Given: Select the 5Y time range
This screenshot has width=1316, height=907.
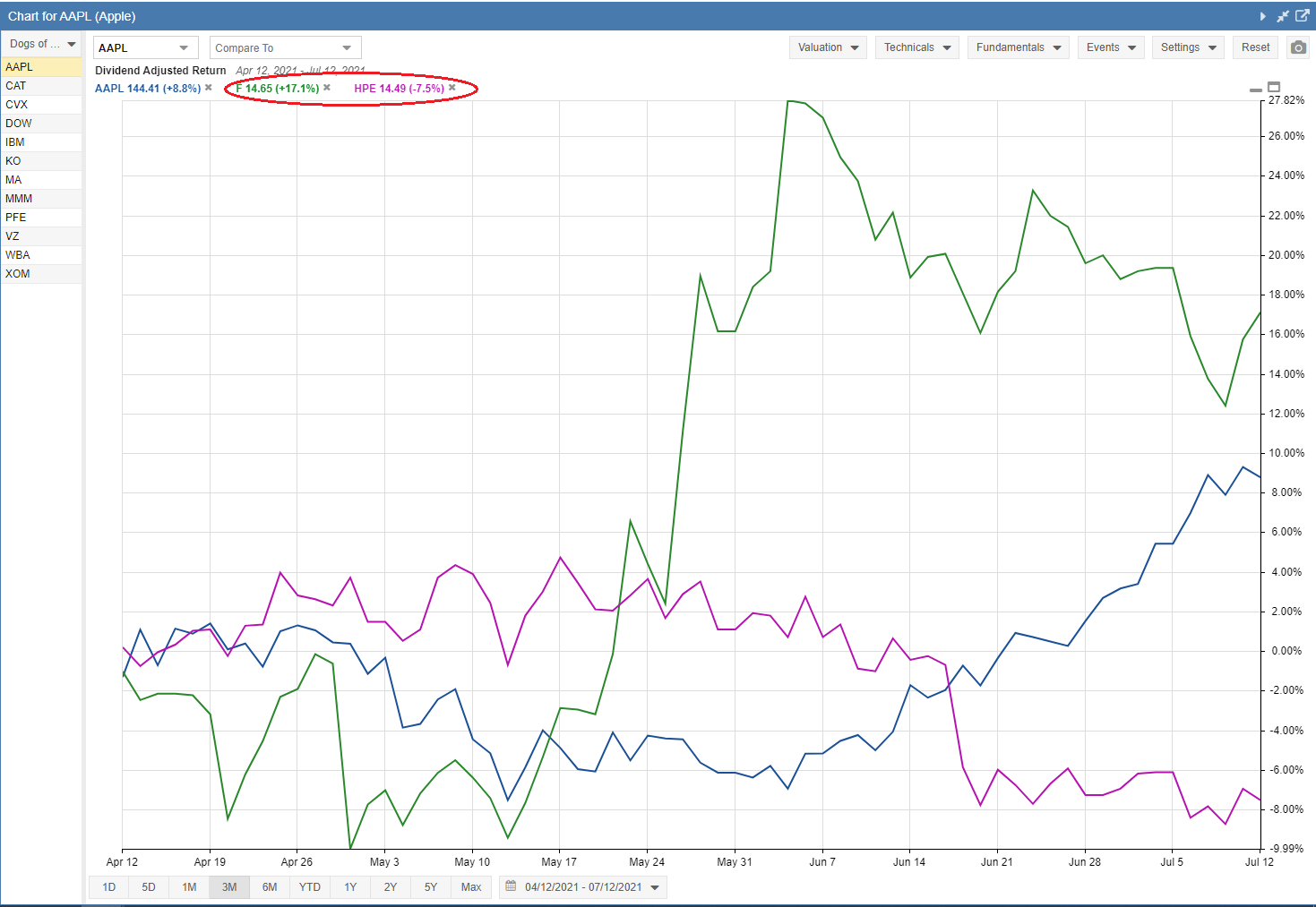Looking at the screenshot, I should (x=431, y=887).
